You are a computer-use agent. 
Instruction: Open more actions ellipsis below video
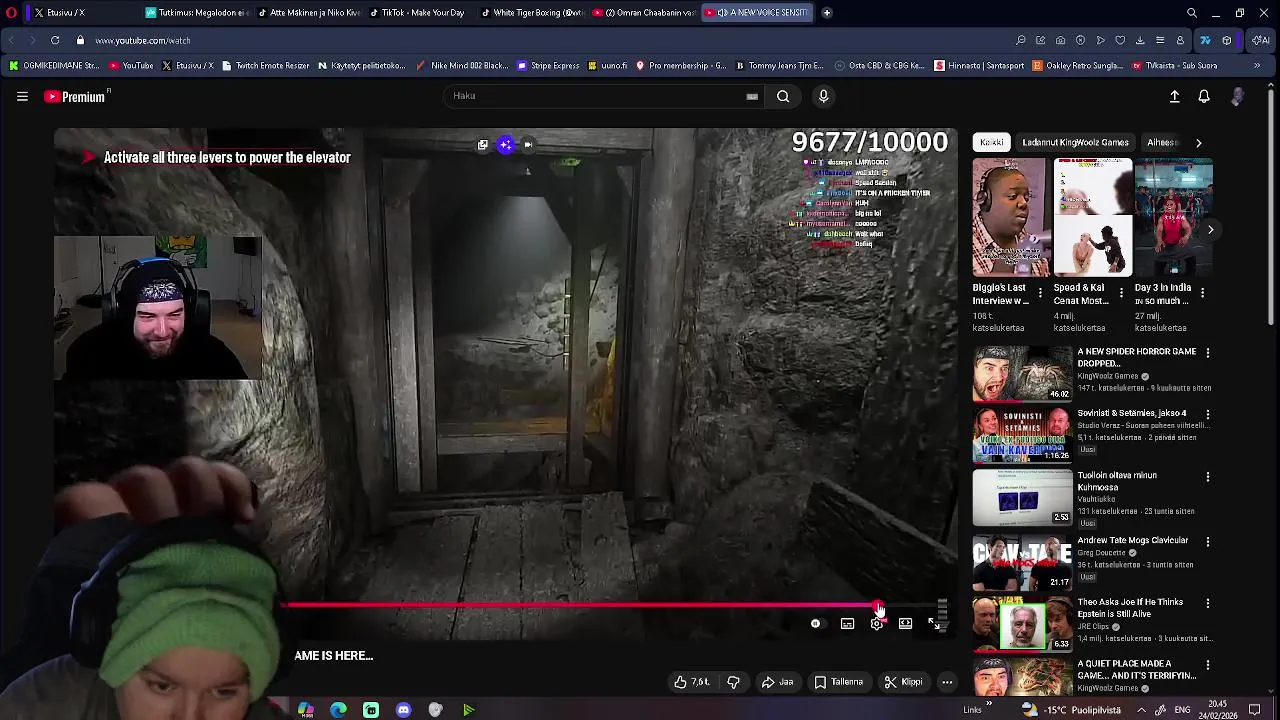pos(947,682)
